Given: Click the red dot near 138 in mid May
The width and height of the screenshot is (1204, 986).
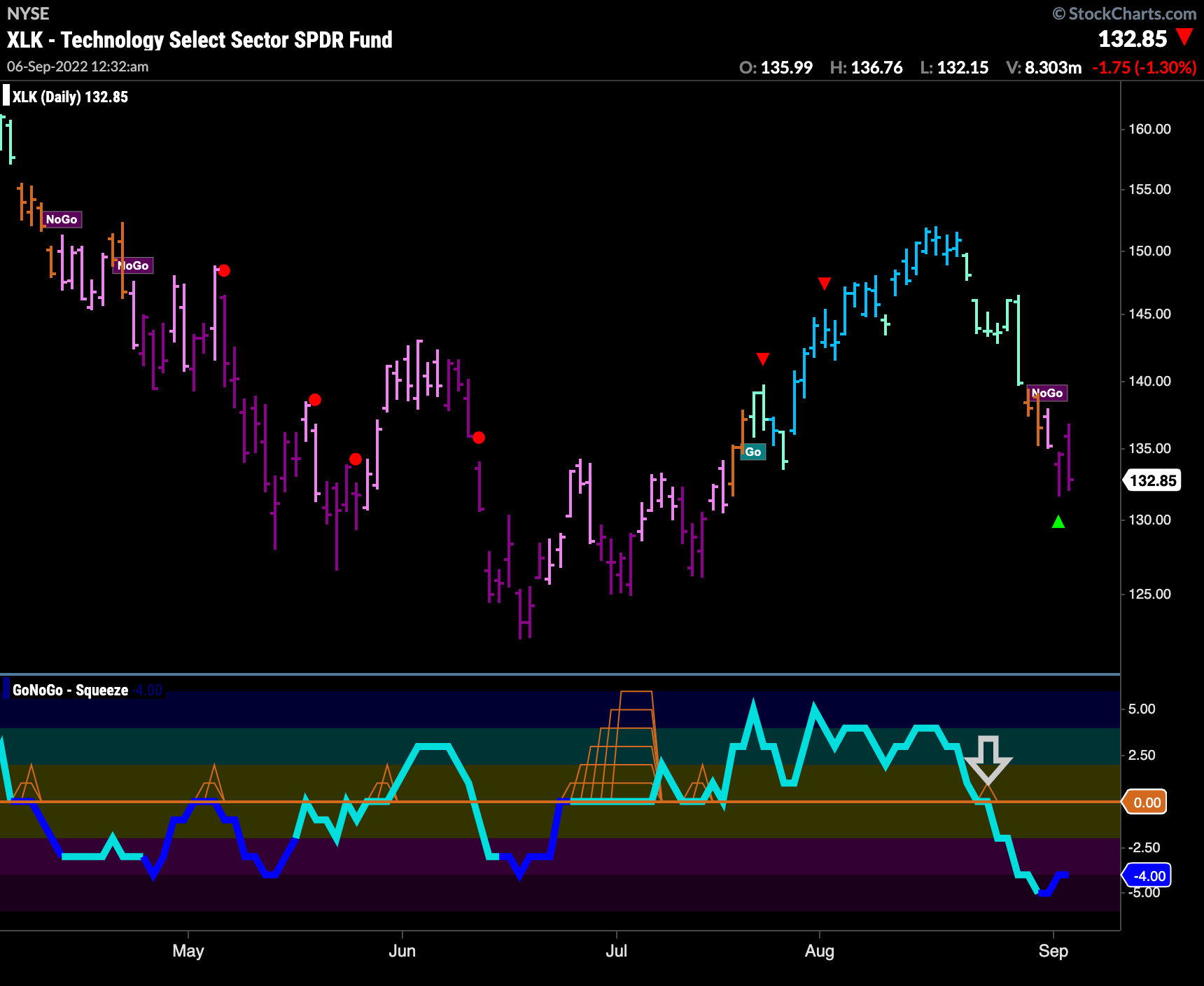Looking at the screenshot, I should coord(315,400).
